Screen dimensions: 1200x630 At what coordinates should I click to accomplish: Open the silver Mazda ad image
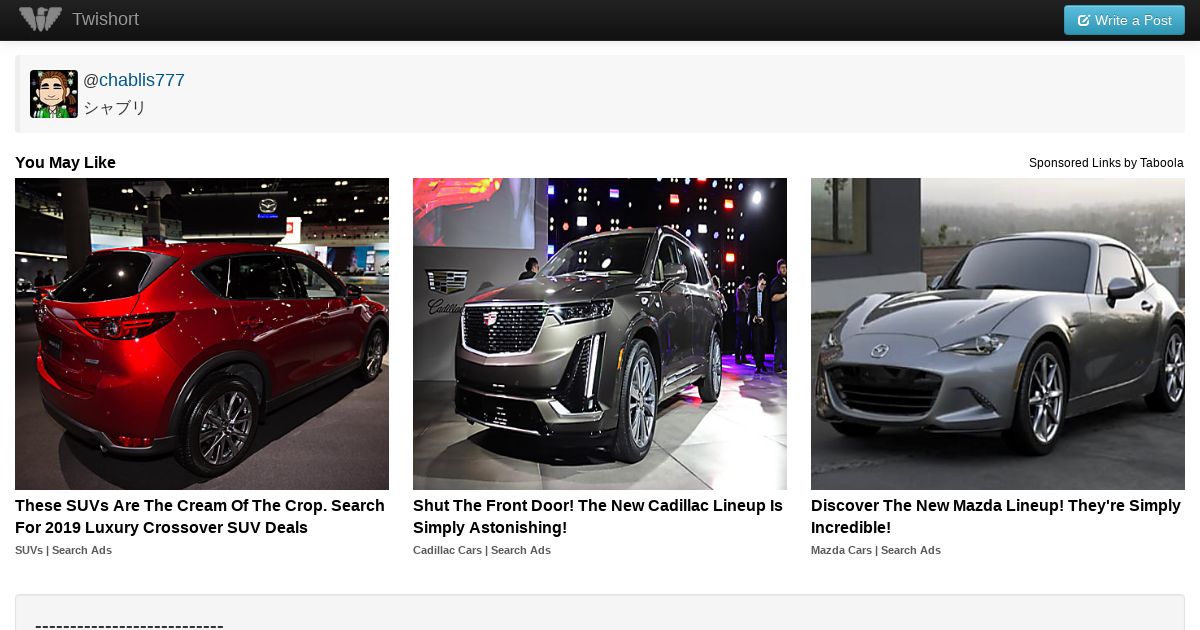coord(998,334)
